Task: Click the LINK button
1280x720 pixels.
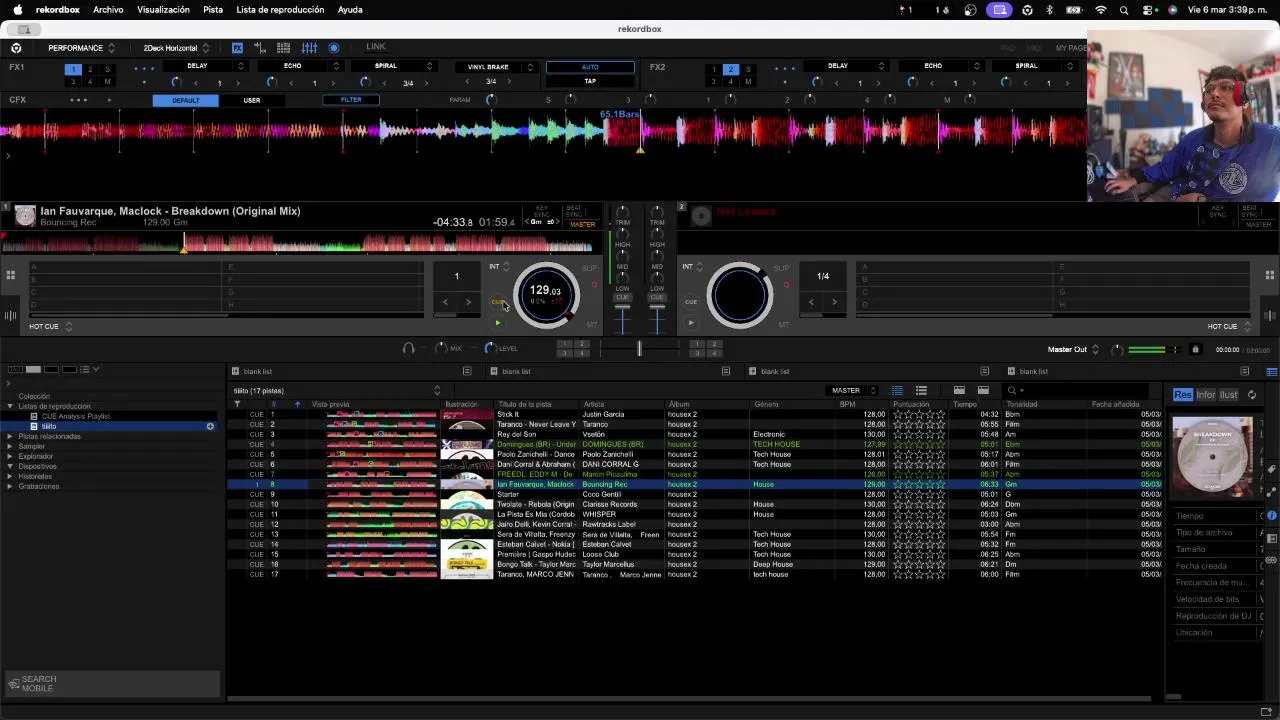Action: (376, 47)
